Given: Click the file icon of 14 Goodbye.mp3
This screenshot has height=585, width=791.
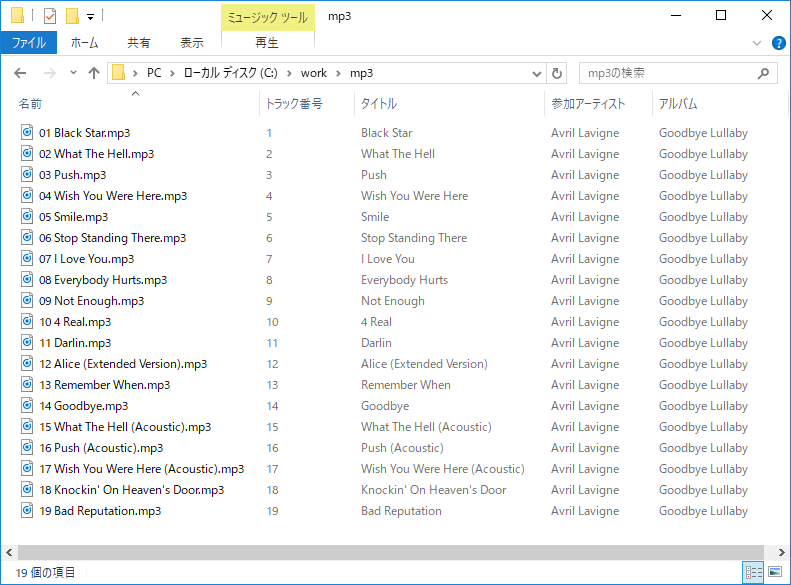Looking at the screenshot, I should click(x=27, y=405).
